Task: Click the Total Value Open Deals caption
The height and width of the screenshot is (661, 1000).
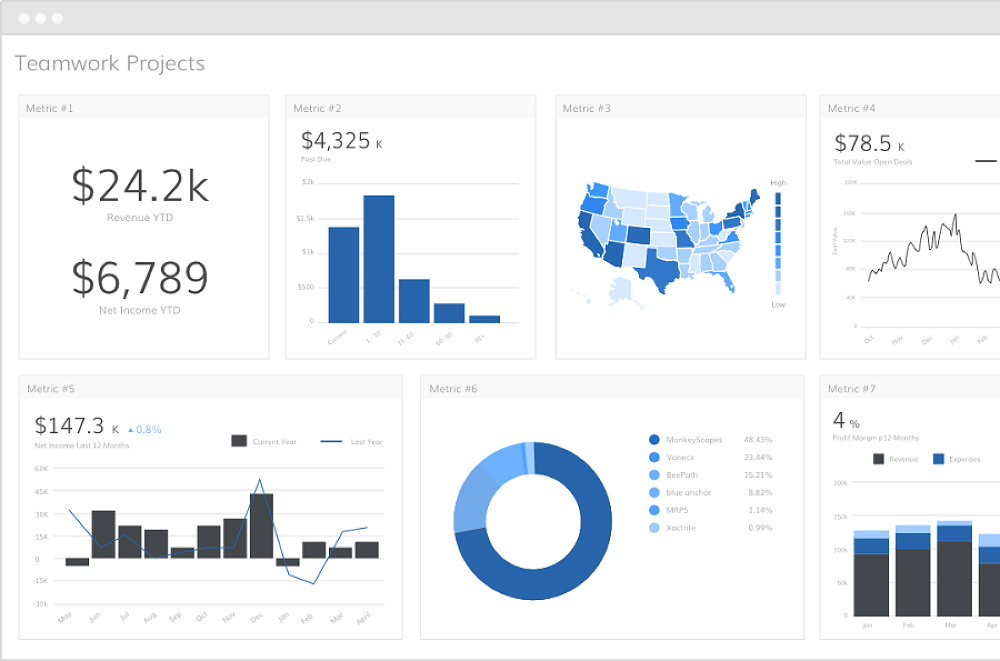Action: click(x=872, y=162)
